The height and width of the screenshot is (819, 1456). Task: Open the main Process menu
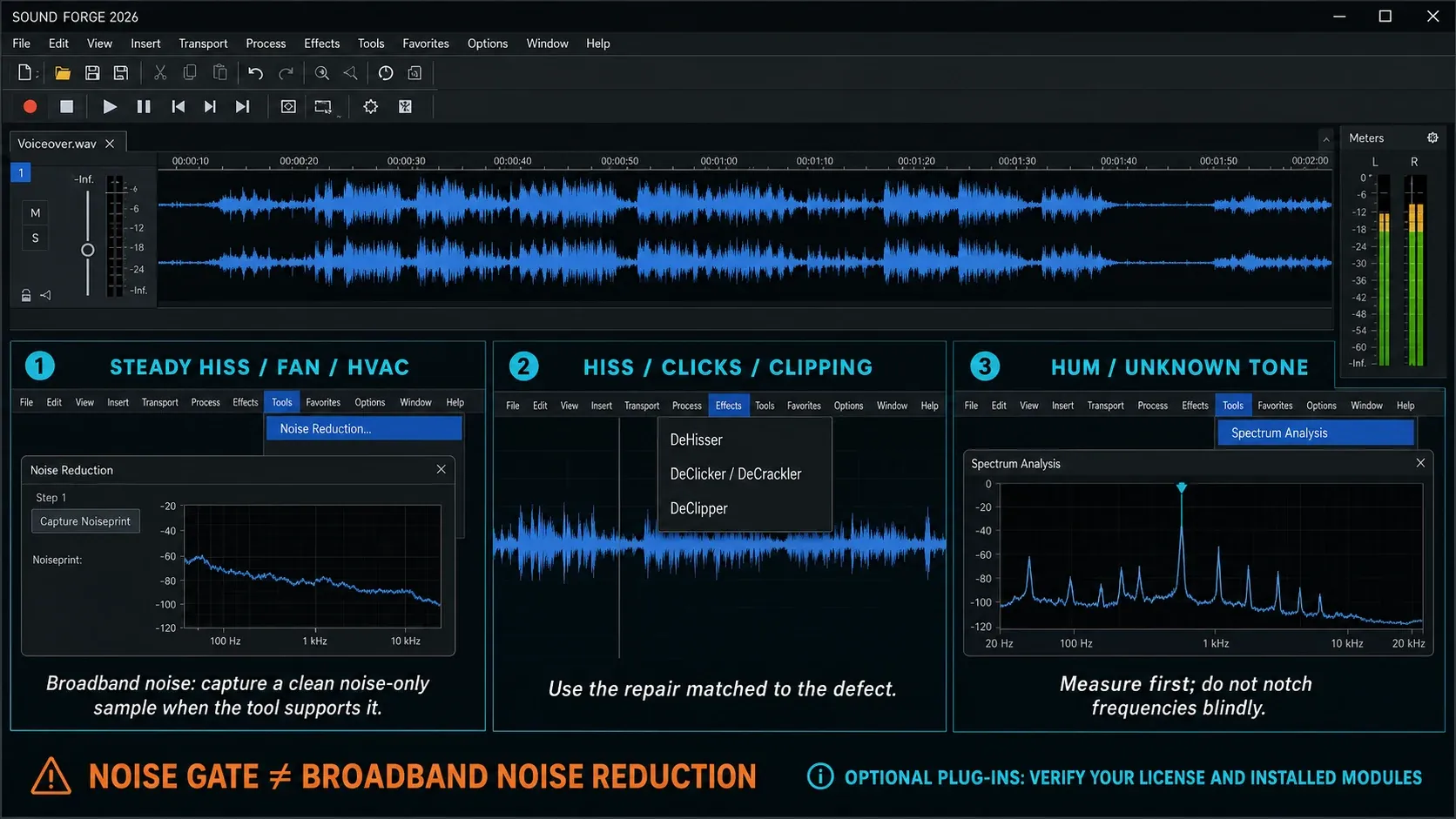(266, 44)
